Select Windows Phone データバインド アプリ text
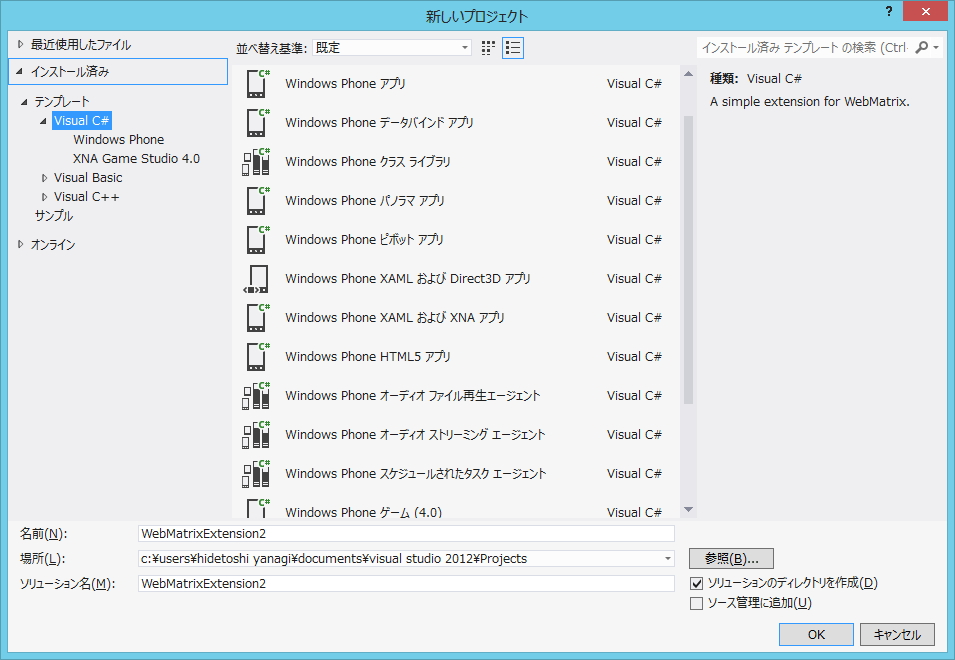 point(379,122)
